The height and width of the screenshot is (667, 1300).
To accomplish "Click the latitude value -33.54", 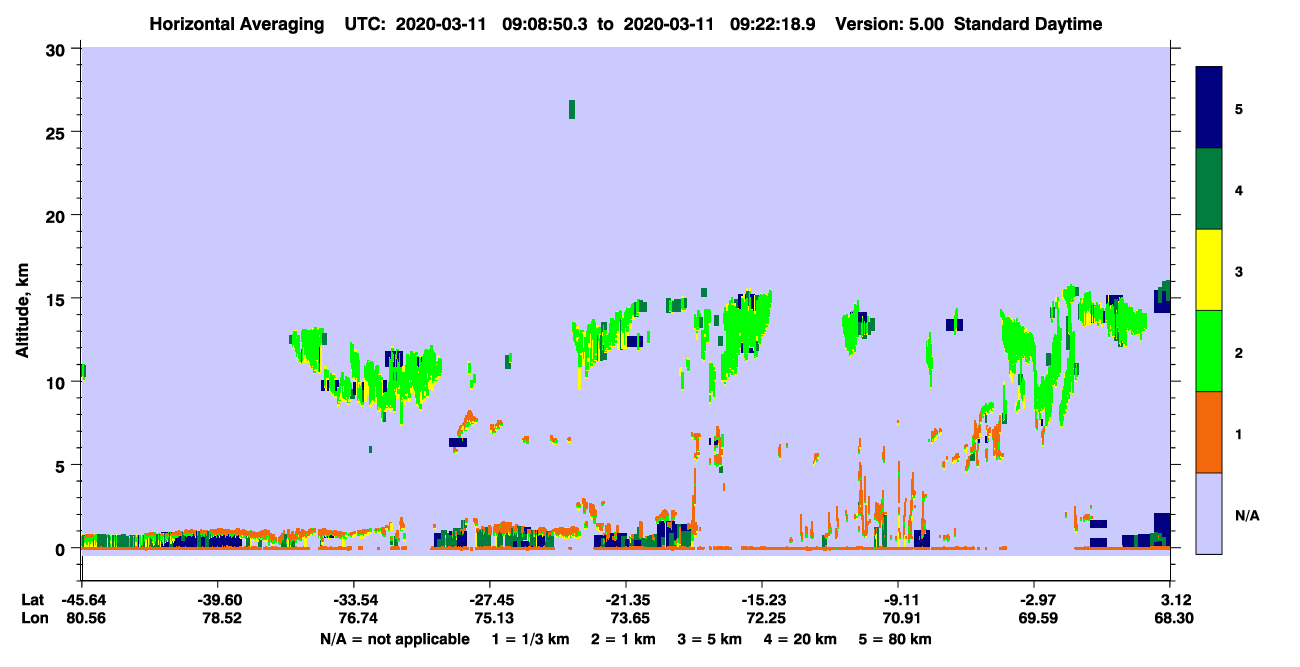I will (x=353, y=600).
